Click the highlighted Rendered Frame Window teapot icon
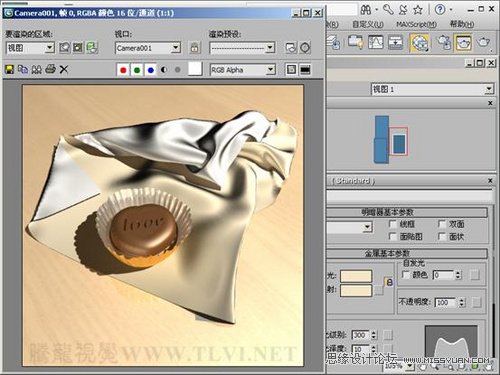This screenshot has width=500, height=375. tap(463, 43)
